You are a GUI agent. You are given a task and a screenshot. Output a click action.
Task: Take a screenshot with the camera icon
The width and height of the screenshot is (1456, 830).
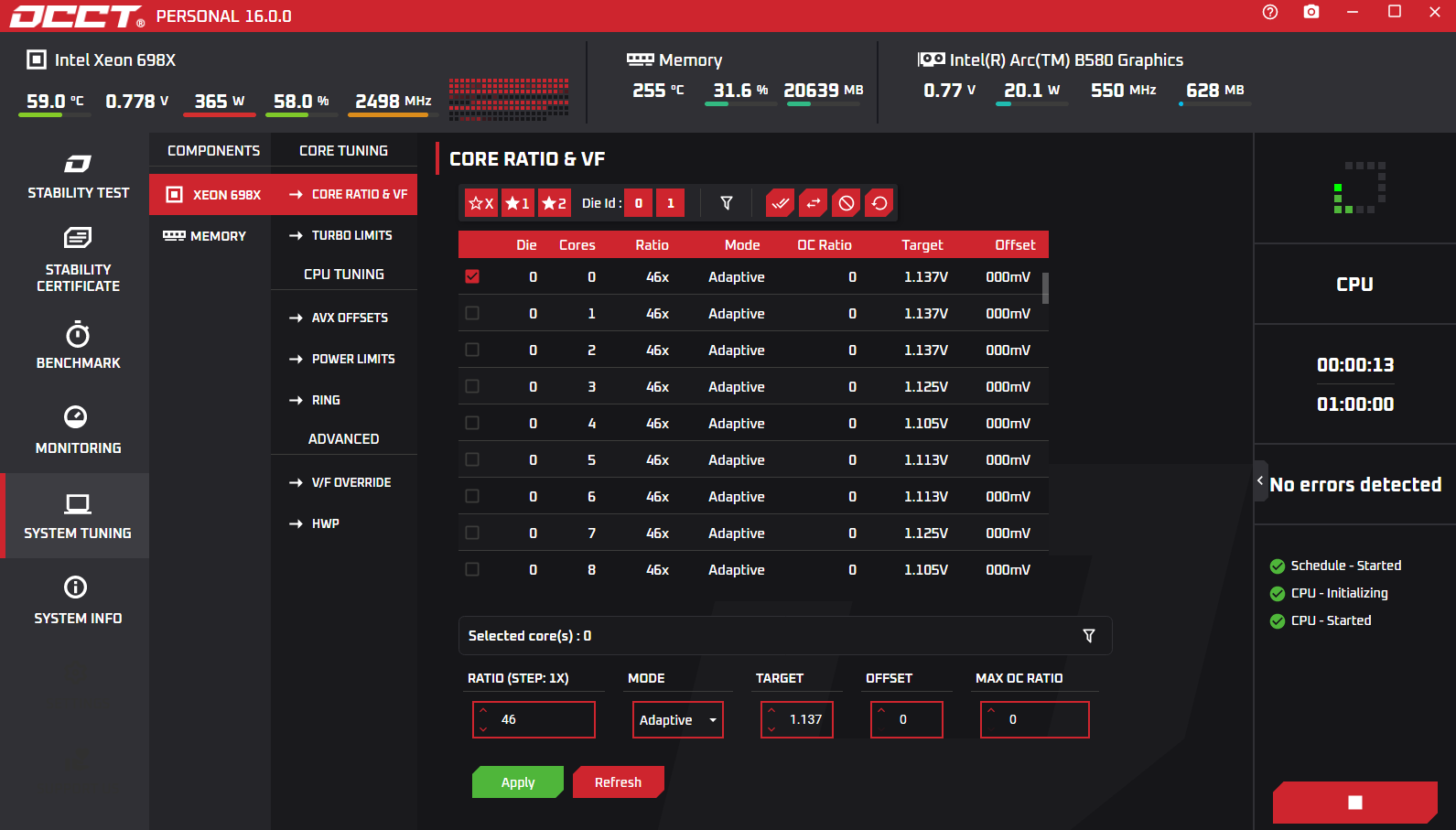coord(1311,12)
